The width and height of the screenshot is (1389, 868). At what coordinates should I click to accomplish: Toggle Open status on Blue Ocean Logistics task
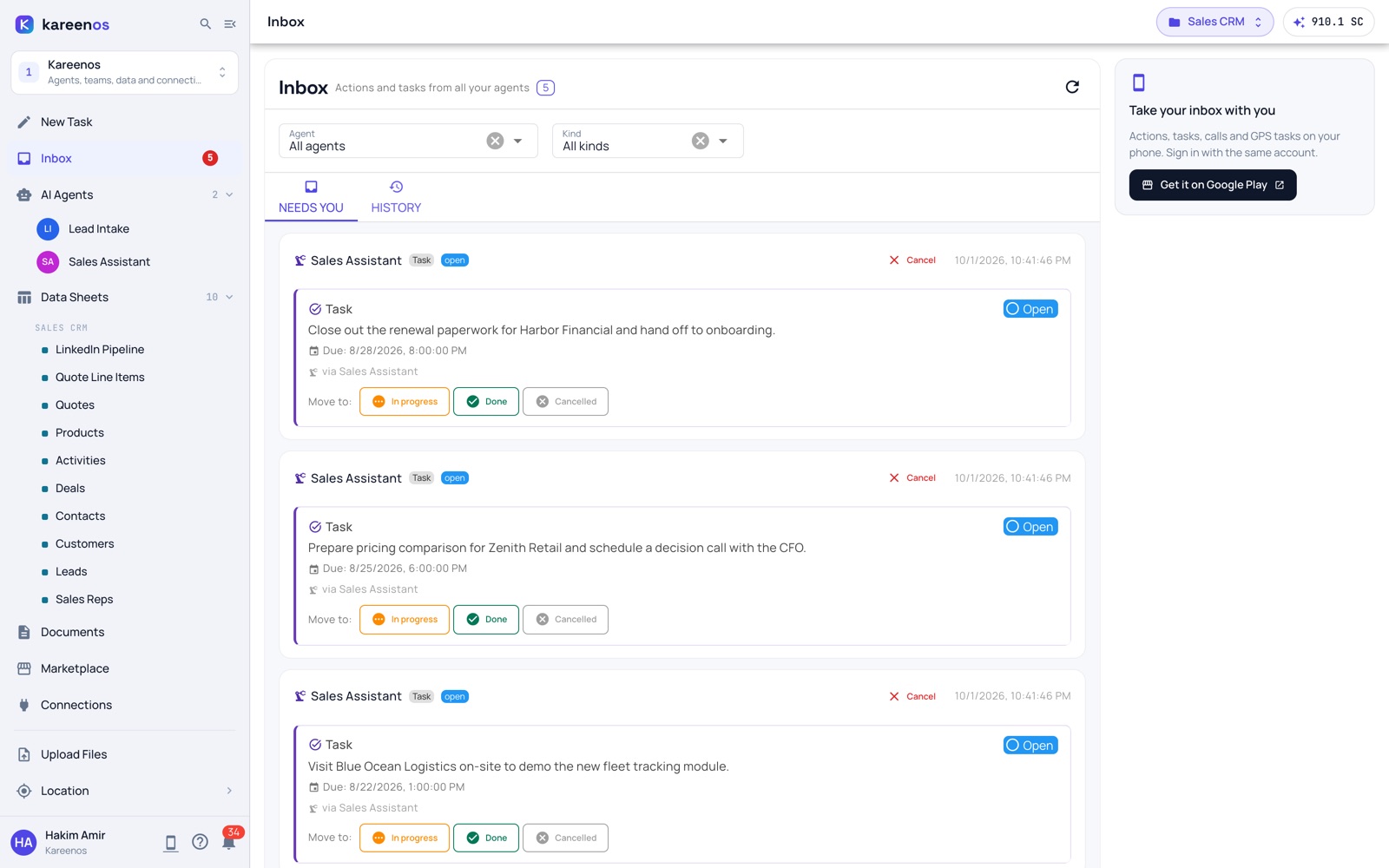pyautogui.click(x=1030, y=746)
